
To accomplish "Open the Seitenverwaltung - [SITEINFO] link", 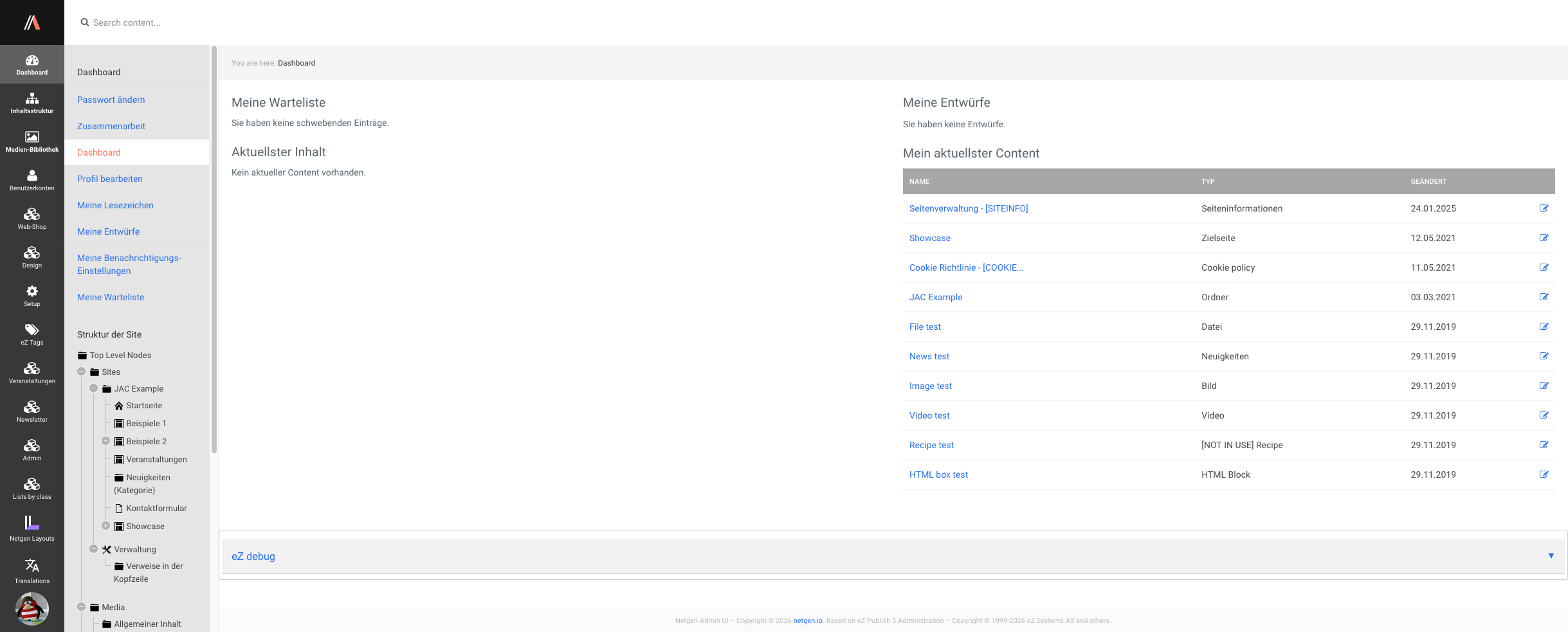I will click(968, 208).
